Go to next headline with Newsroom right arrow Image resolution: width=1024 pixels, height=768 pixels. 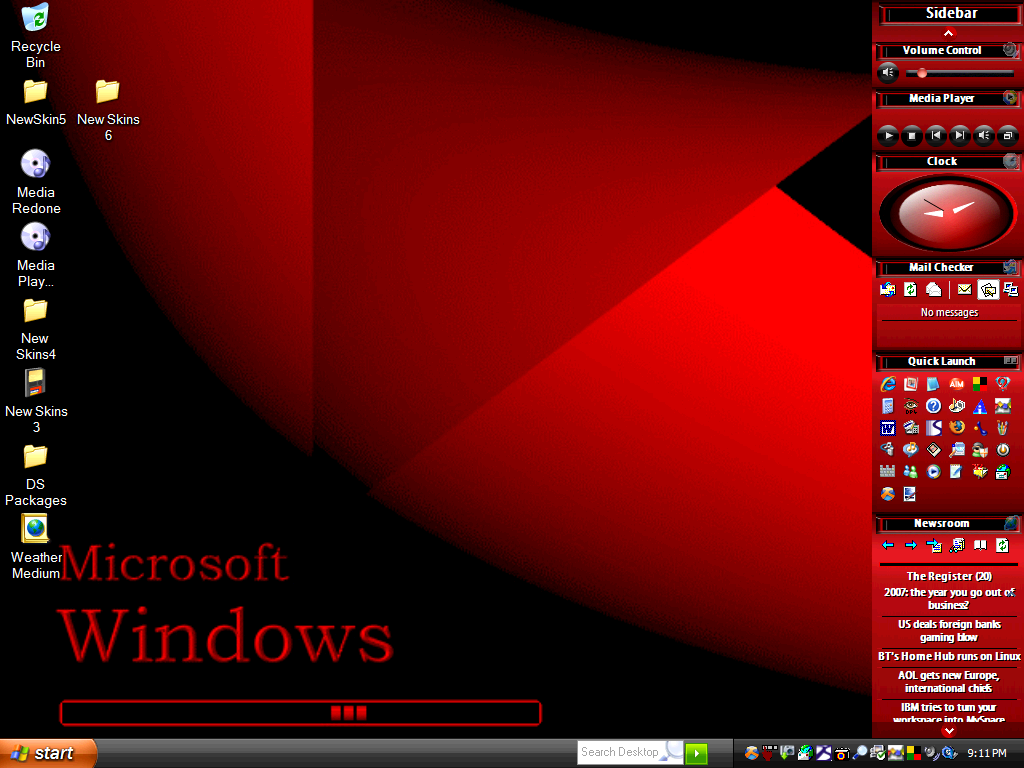coord(910,545)
